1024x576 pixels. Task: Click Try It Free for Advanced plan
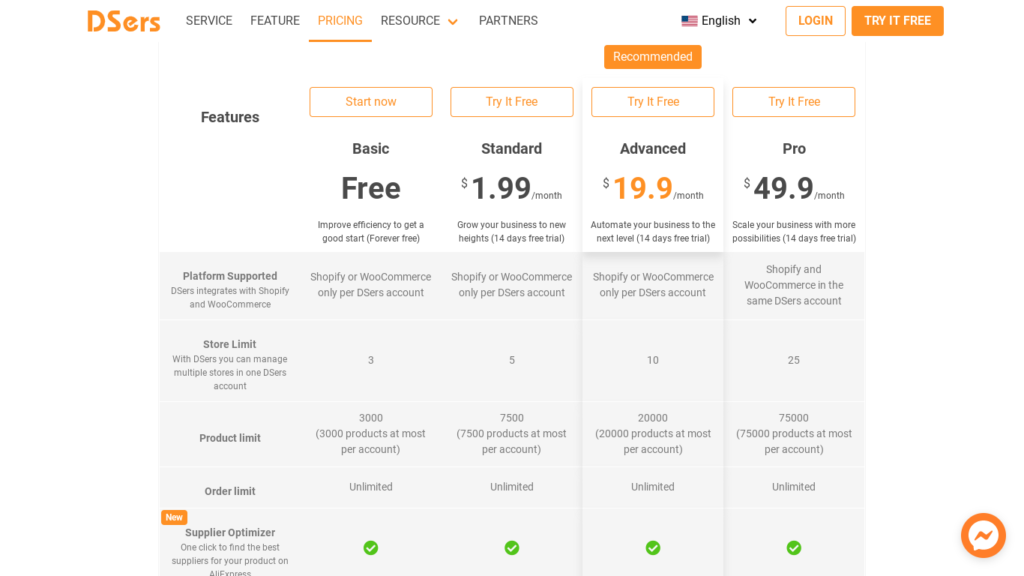(652, 102)
